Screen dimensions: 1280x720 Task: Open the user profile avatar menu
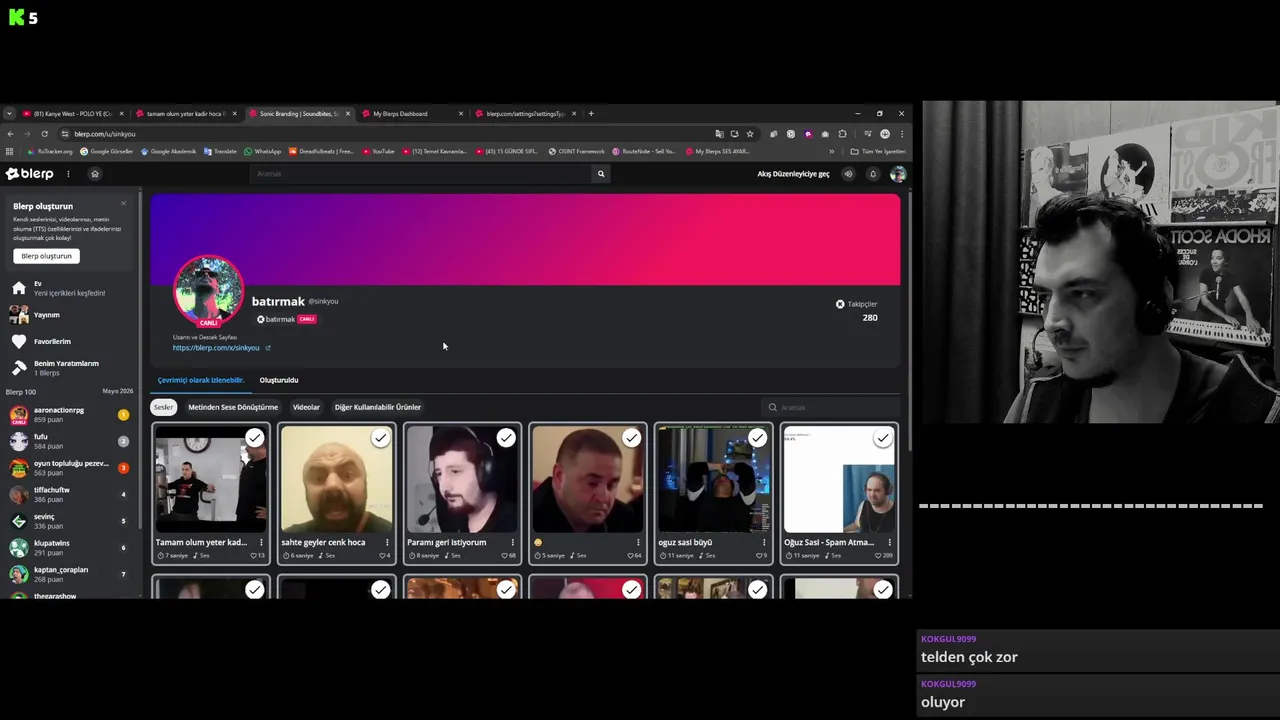click(x=898, y=174)
